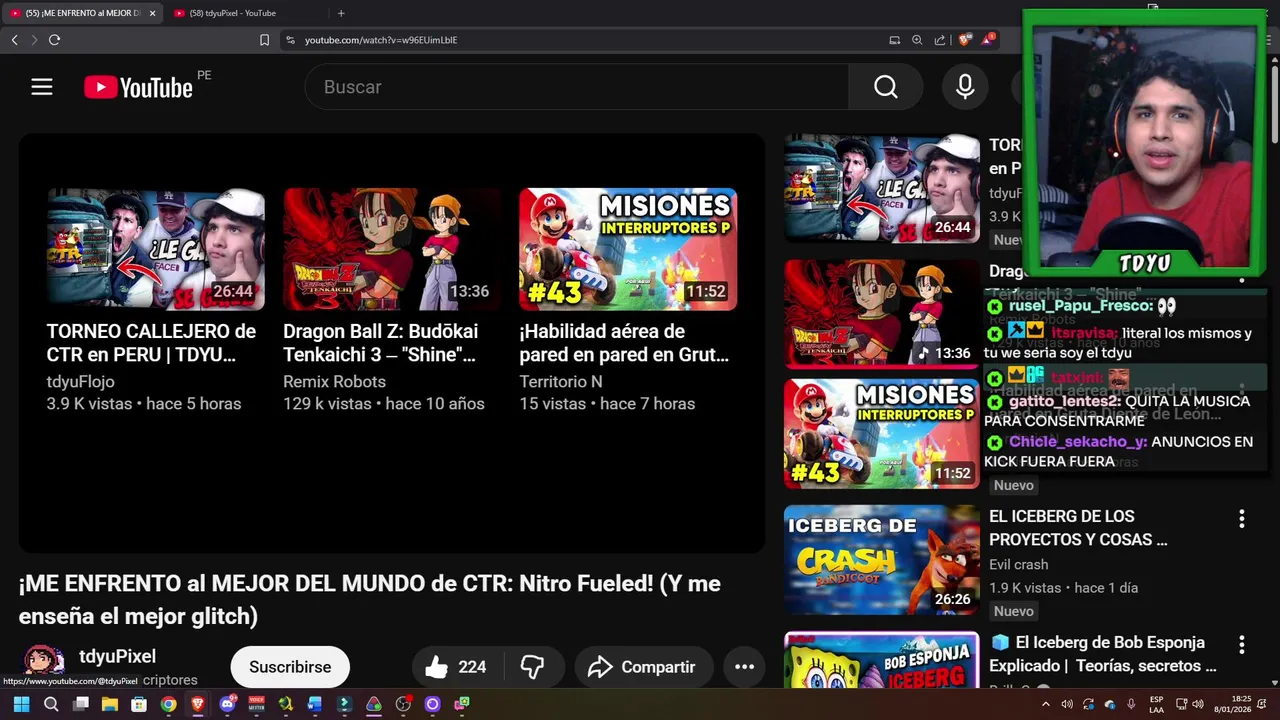Click the magnifier search button
Viewport: 1280px width, 720px height.
(885, 87)
